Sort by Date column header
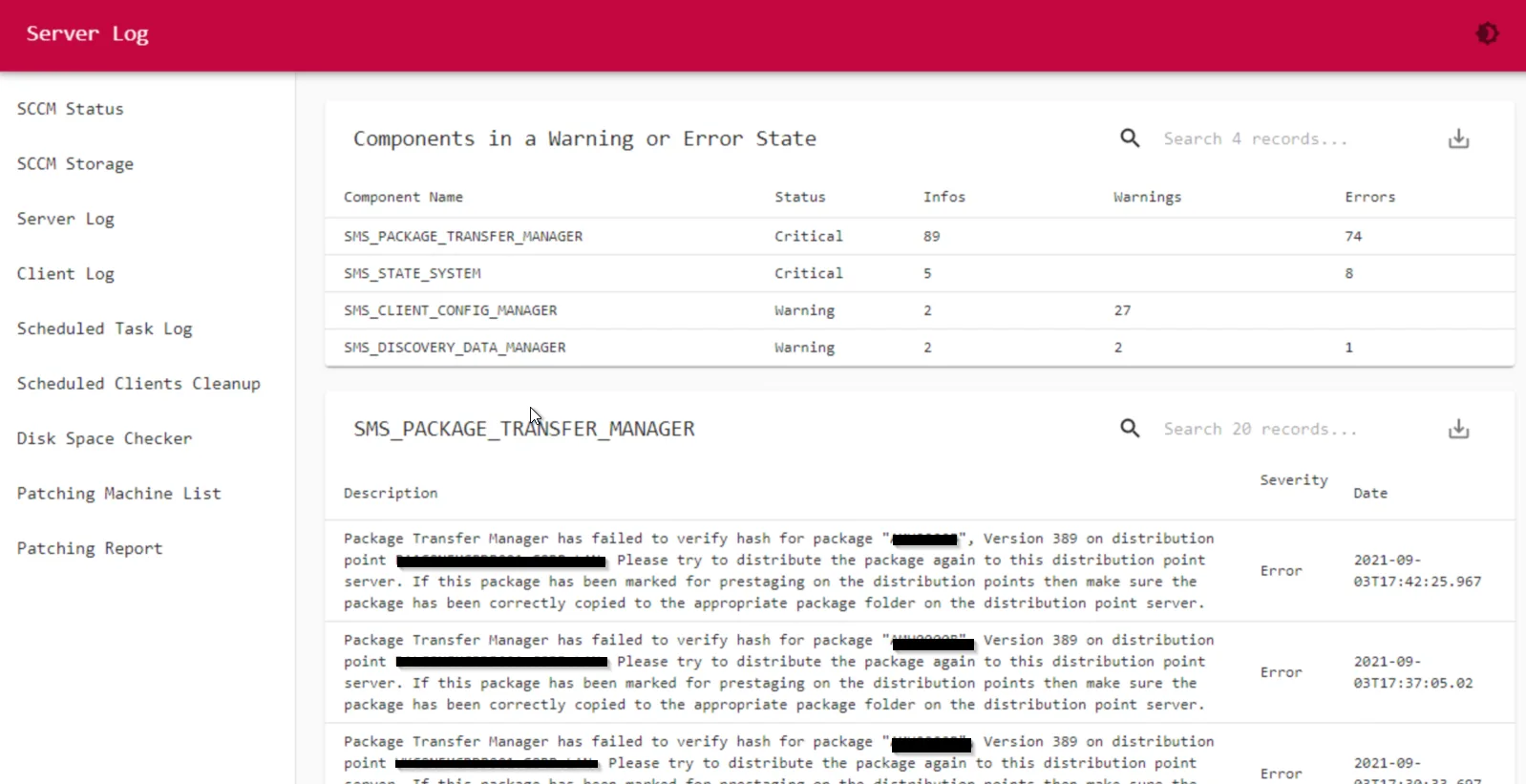The width and height of the screenshot is (1526, 784). click(x=1370, y=493)
